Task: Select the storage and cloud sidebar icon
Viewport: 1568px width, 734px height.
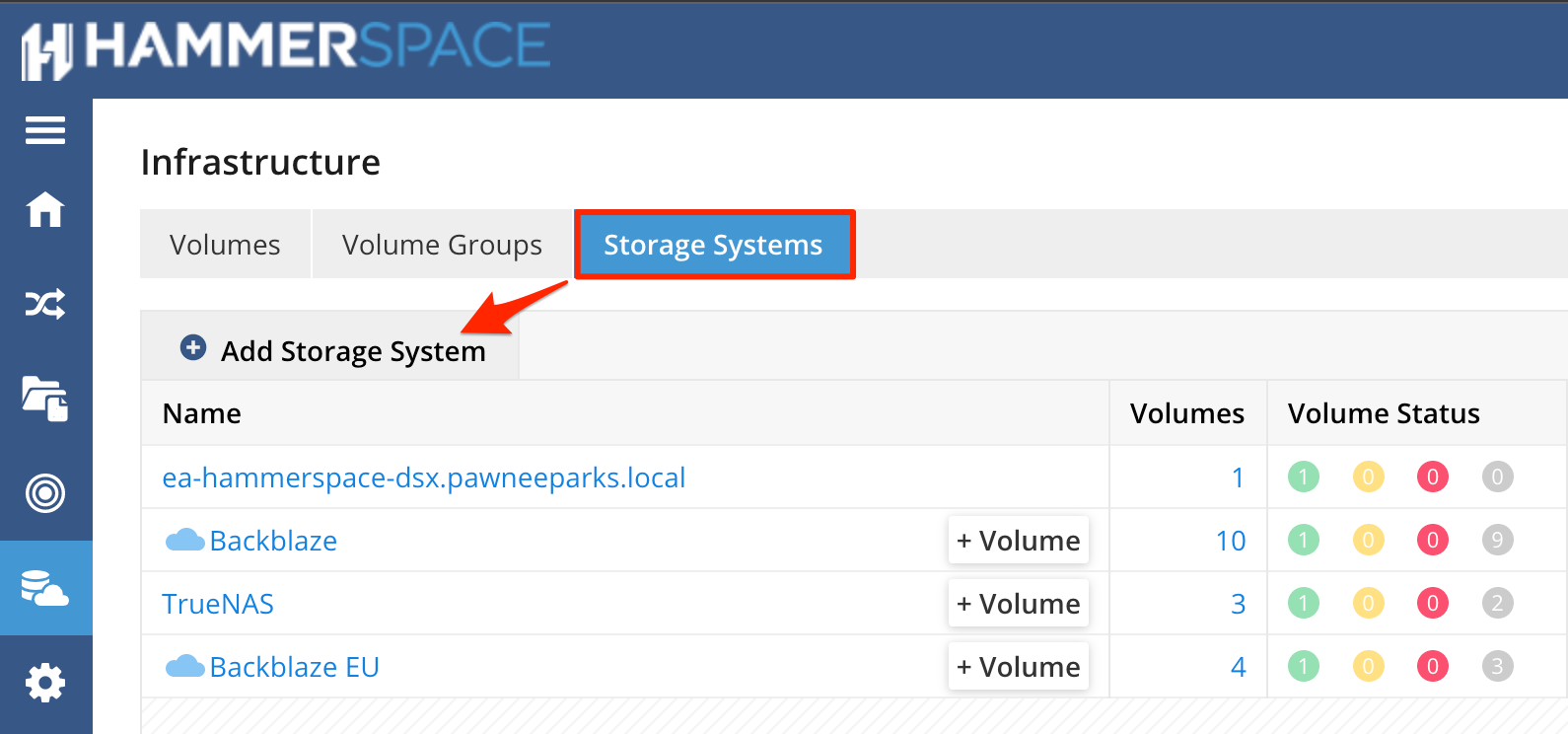Action: click(x=45, y=588)
